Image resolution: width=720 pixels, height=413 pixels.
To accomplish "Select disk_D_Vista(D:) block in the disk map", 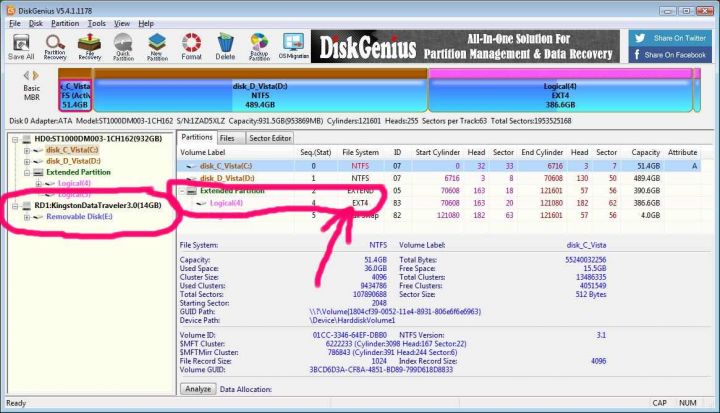I will click(x=260, y=95).
